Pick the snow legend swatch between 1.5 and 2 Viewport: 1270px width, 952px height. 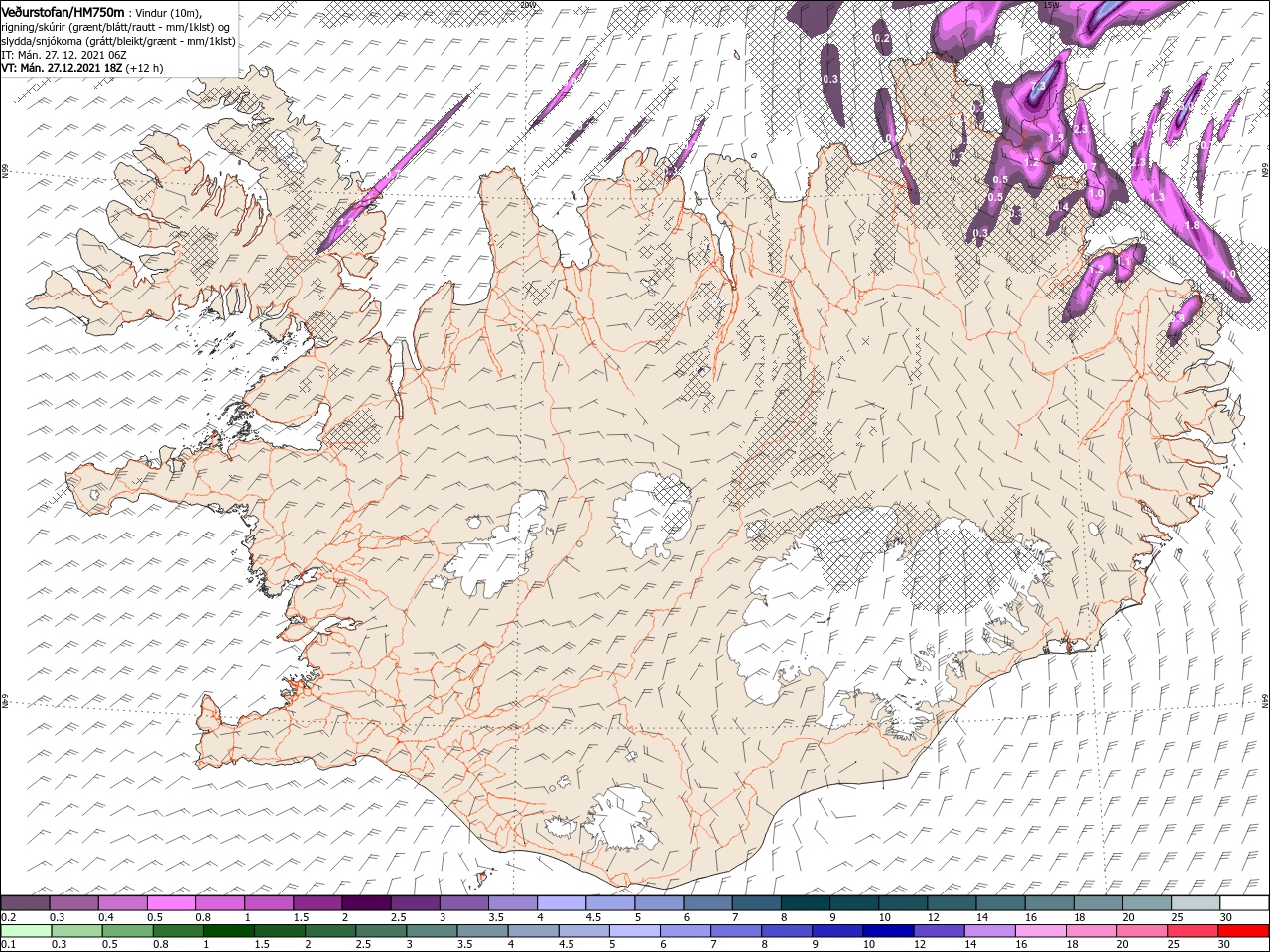click(x=318, y=902)
